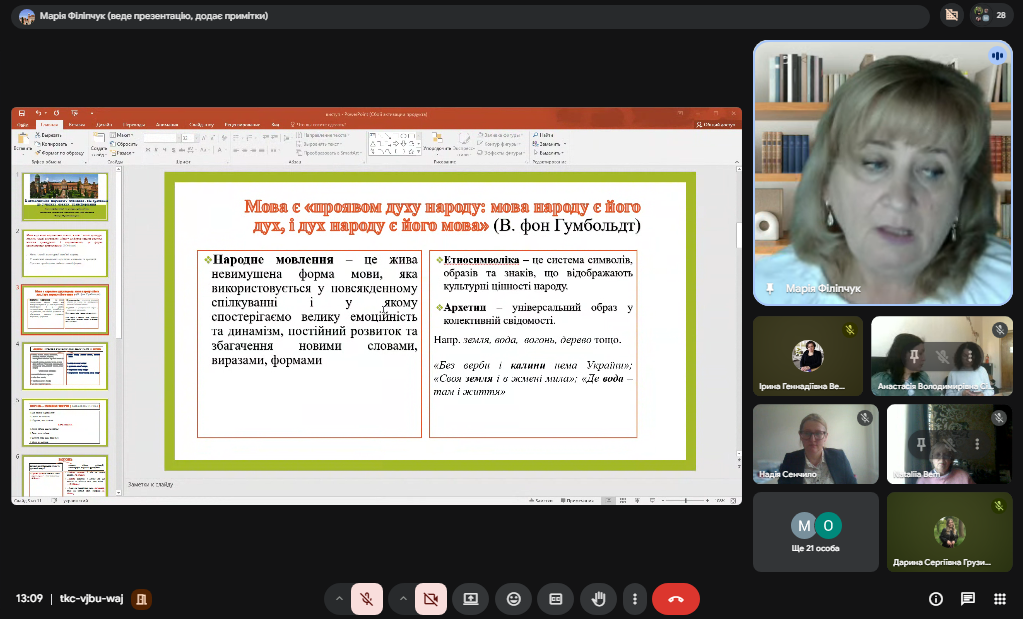Viewport: 1023px width, 619px height.
Task: Click the icon beside meeting code tkc-vjbu-waj
Action: coord(142,599)
